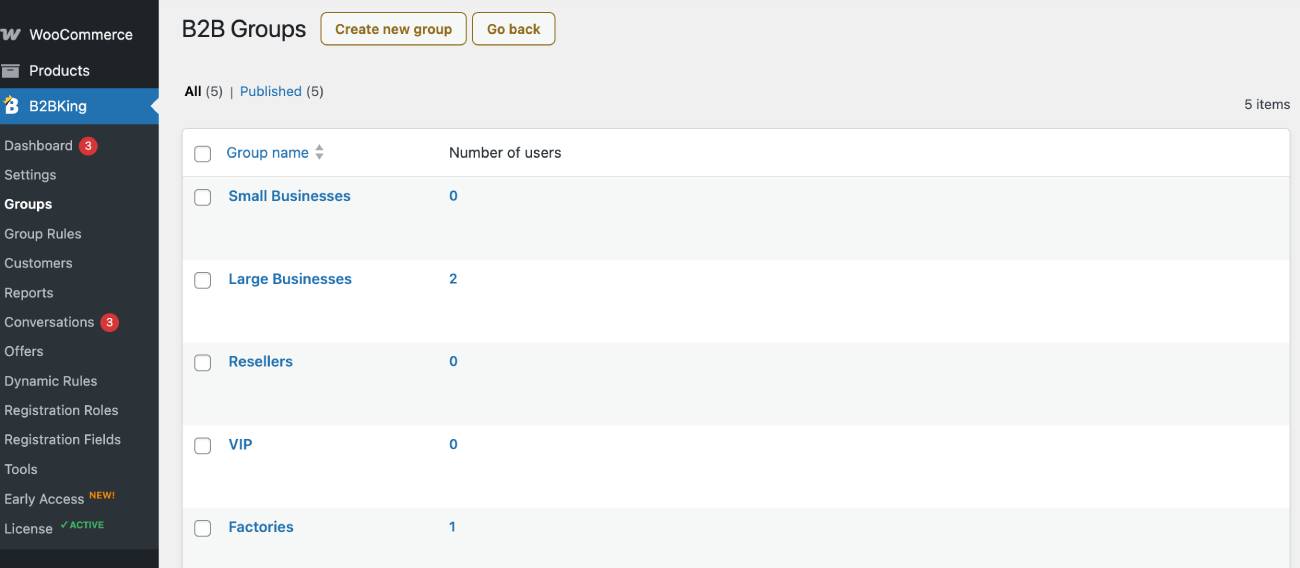This screenshot has height=568, width=1300.
Task: Go to Registration Fields menu item
Action: coord(62,439)
